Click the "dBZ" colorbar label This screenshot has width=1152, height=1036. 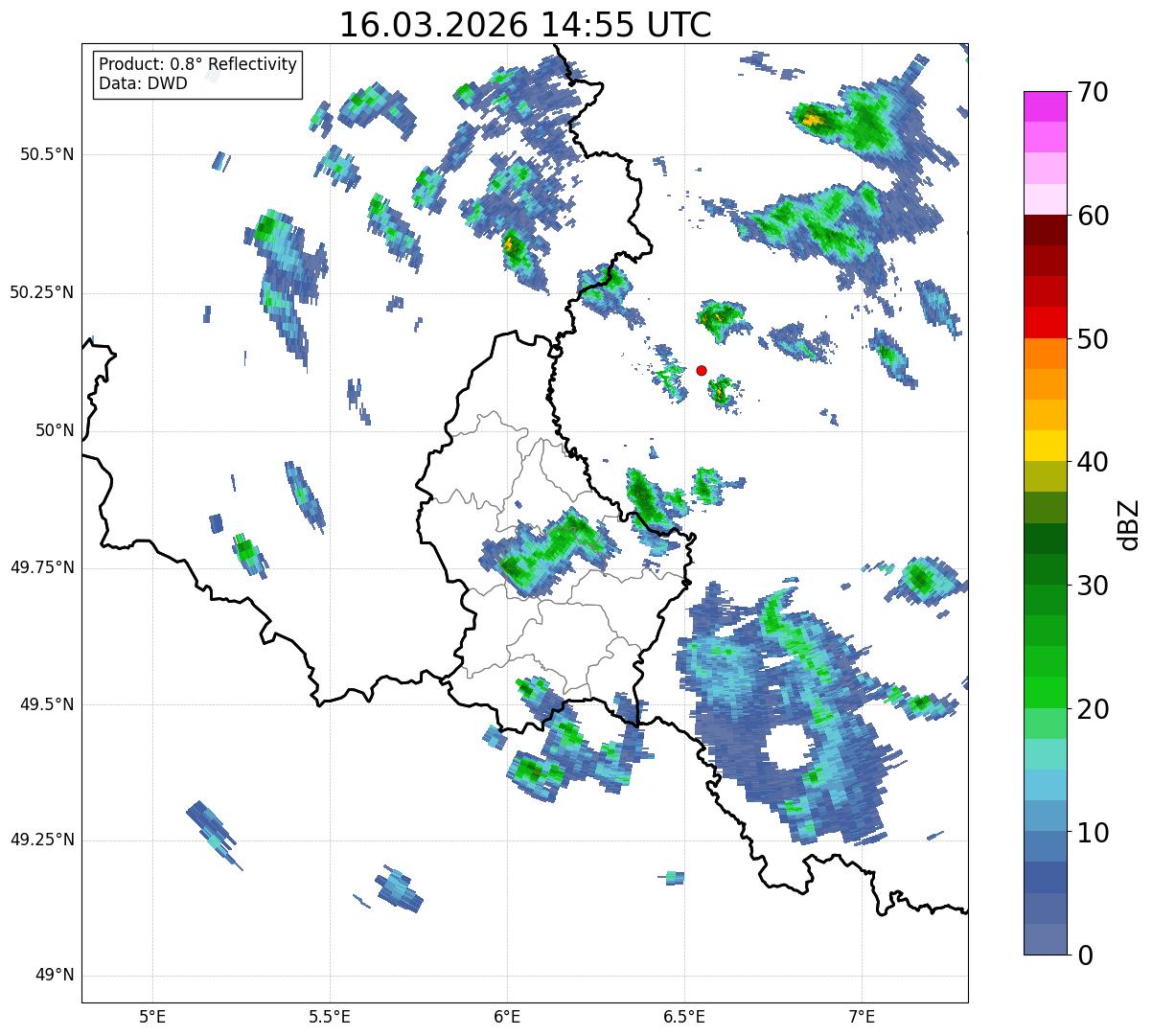(1129, 523)
